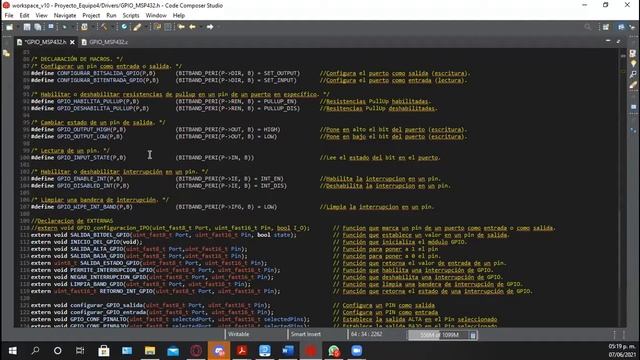Switch to CCS Edit perspective icon
The height and width of the screenshot is (360, 640).
(621, 27)
